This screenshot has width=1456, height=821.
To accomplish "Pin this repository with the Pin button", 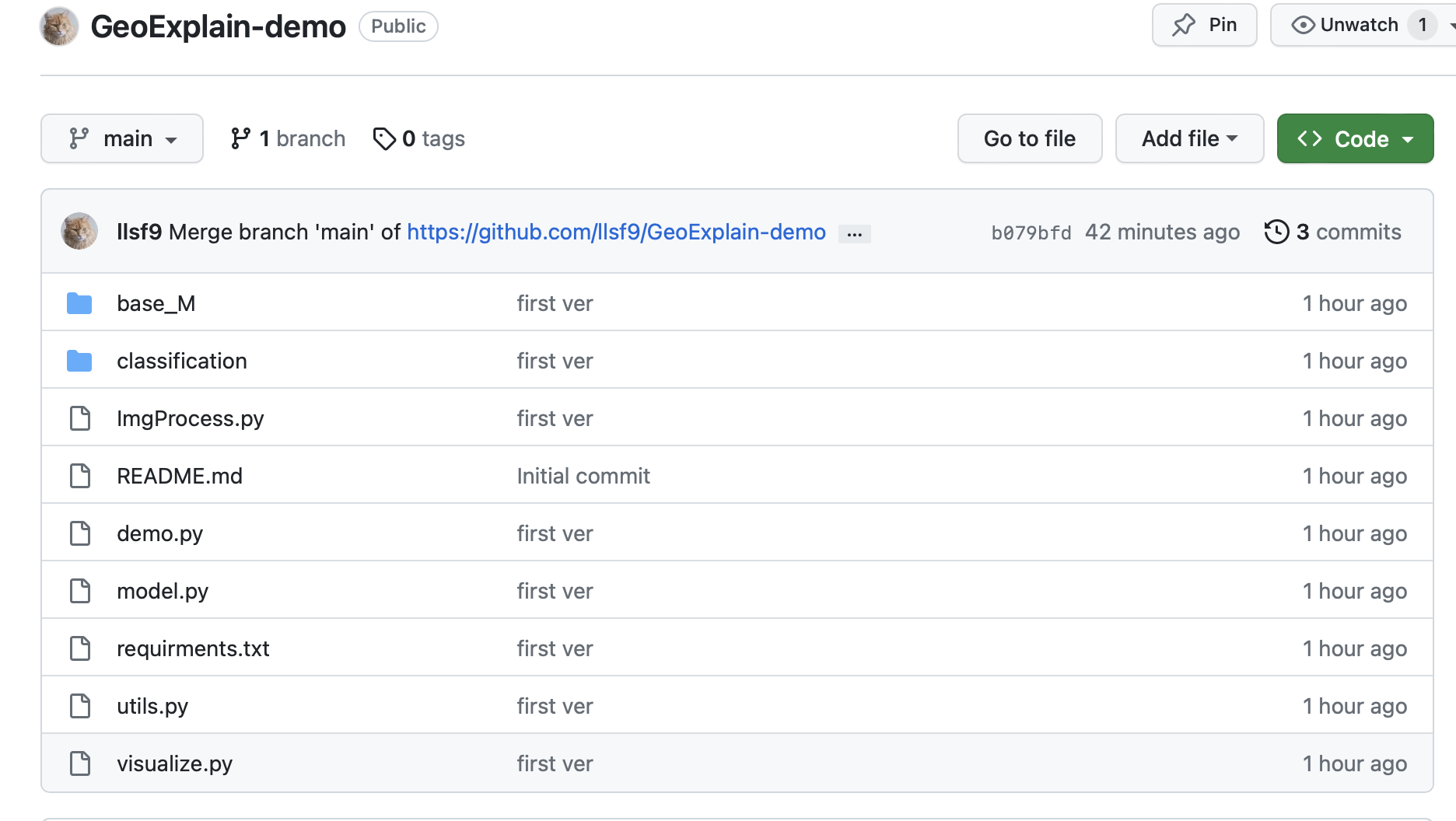I will (x=1204, y=25).
